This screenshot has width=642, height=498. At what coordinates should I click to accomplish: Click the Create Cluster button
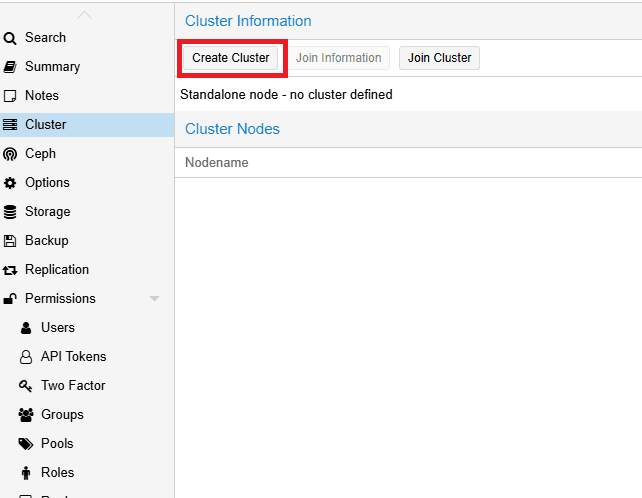click(231, 58)
